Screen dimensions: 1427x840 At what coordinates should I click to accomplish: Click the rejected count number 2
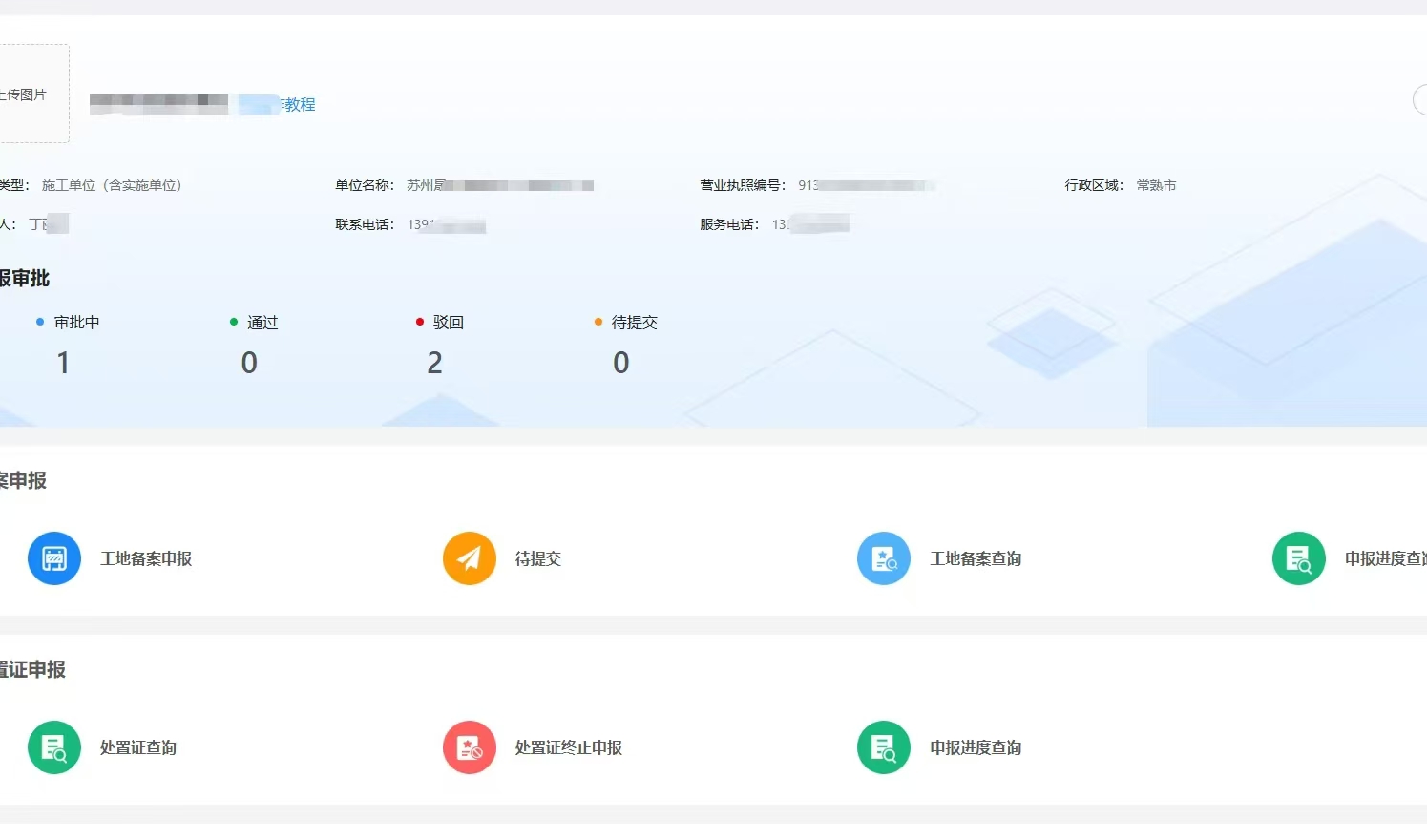pyautogui.click(x=435, y=363)
